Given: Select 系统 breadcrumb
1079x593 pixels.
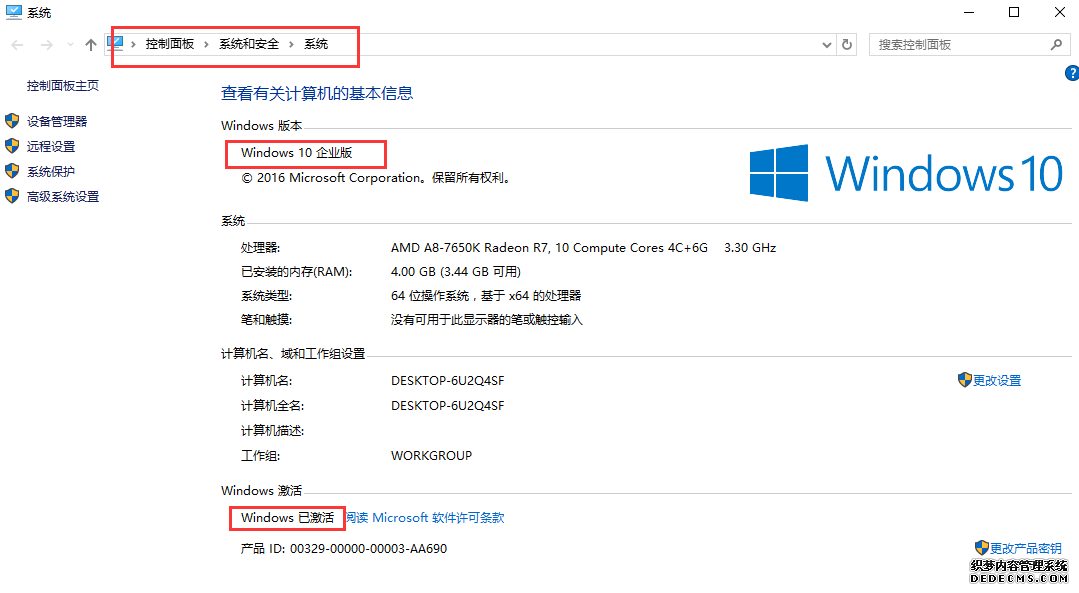Looking at the screenshot, I should click(316, 44).
